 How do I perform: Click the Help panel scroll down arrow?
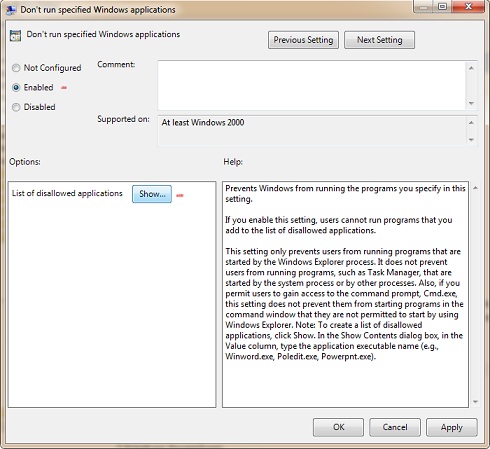475,402
